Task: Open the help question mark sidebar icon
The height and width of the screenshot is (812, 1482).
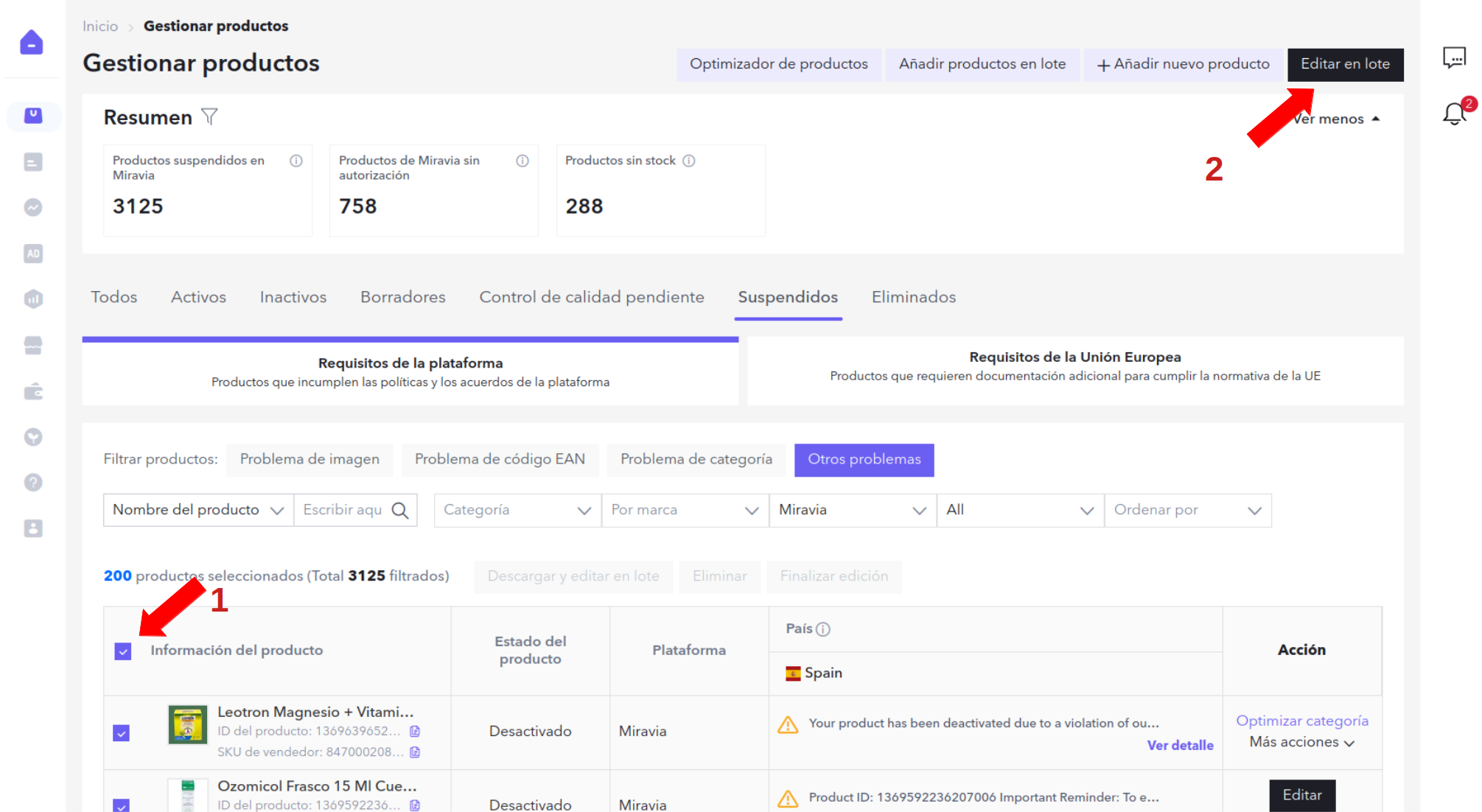Action: (x=33, y=483)
